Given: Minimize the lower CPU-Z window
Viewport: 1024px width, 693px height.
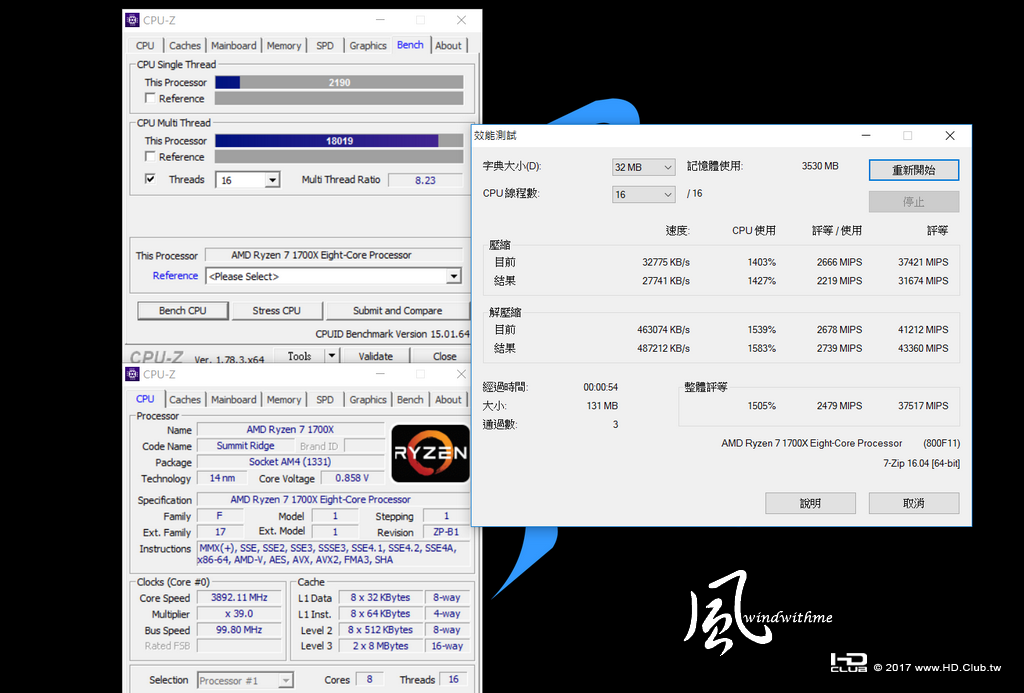Looking at the screenshot, I should tap(380, 374).
